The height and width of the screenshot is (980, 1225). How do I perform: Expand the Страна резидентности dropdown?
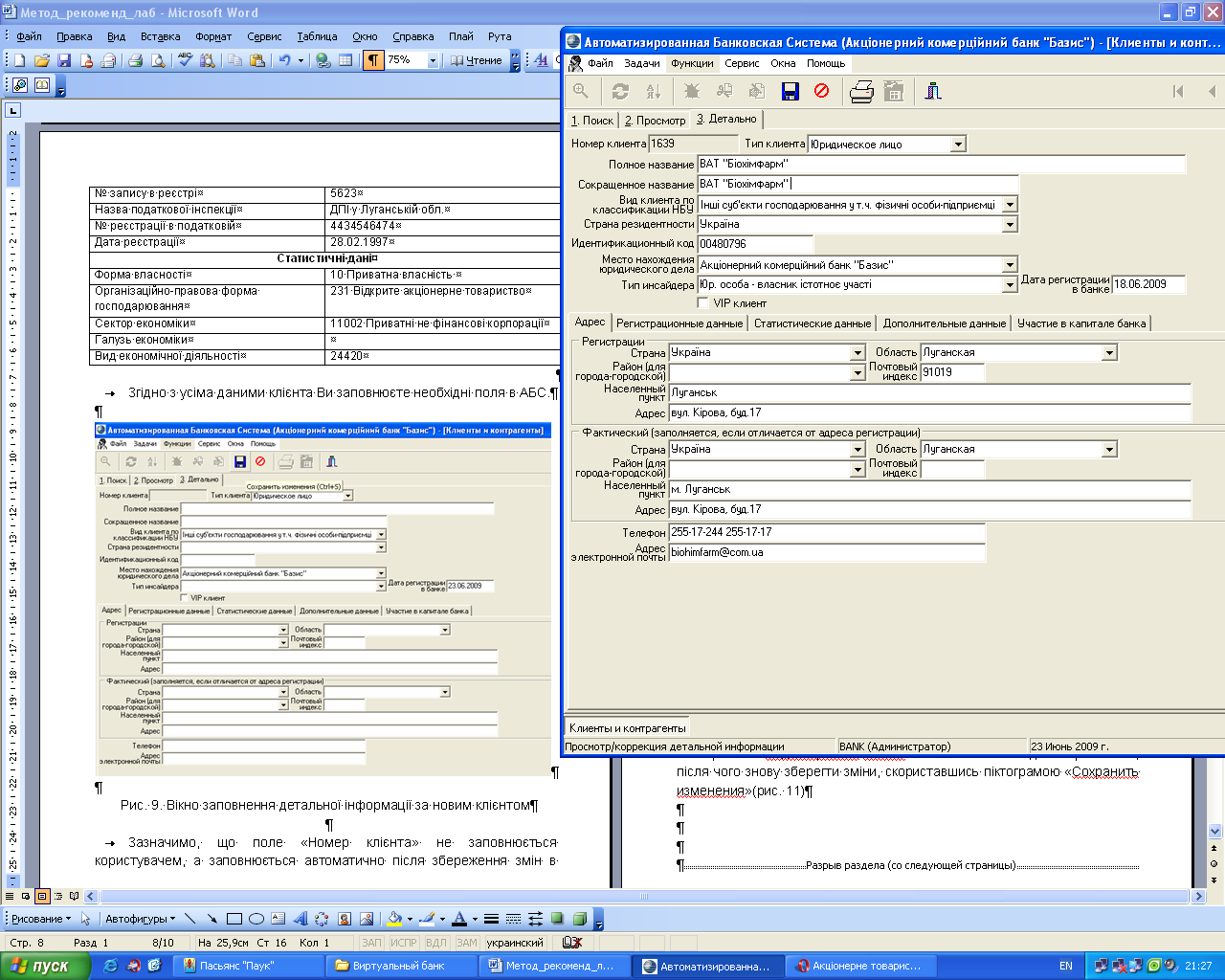pyautogui.click(x=1010, y=225)
